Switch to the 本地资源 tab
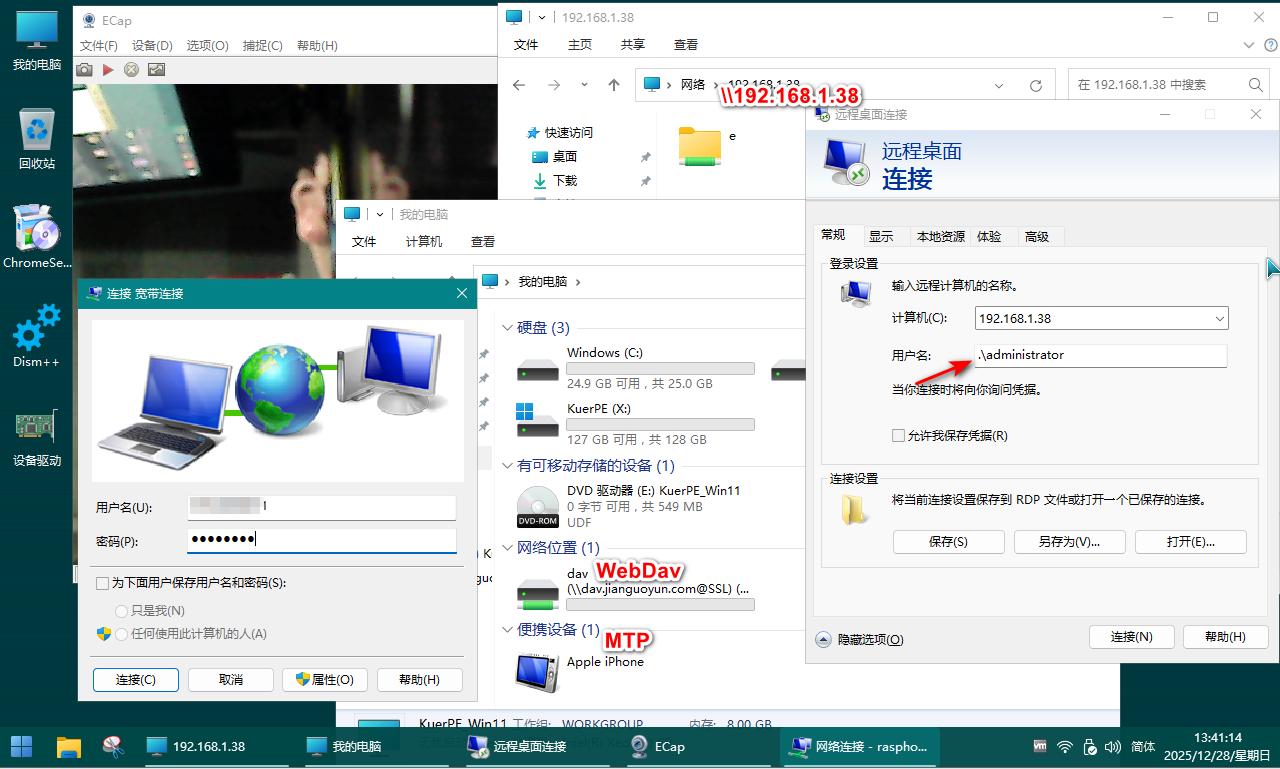The height and width of the screenshot is (769, 1280). pos(940,237)
